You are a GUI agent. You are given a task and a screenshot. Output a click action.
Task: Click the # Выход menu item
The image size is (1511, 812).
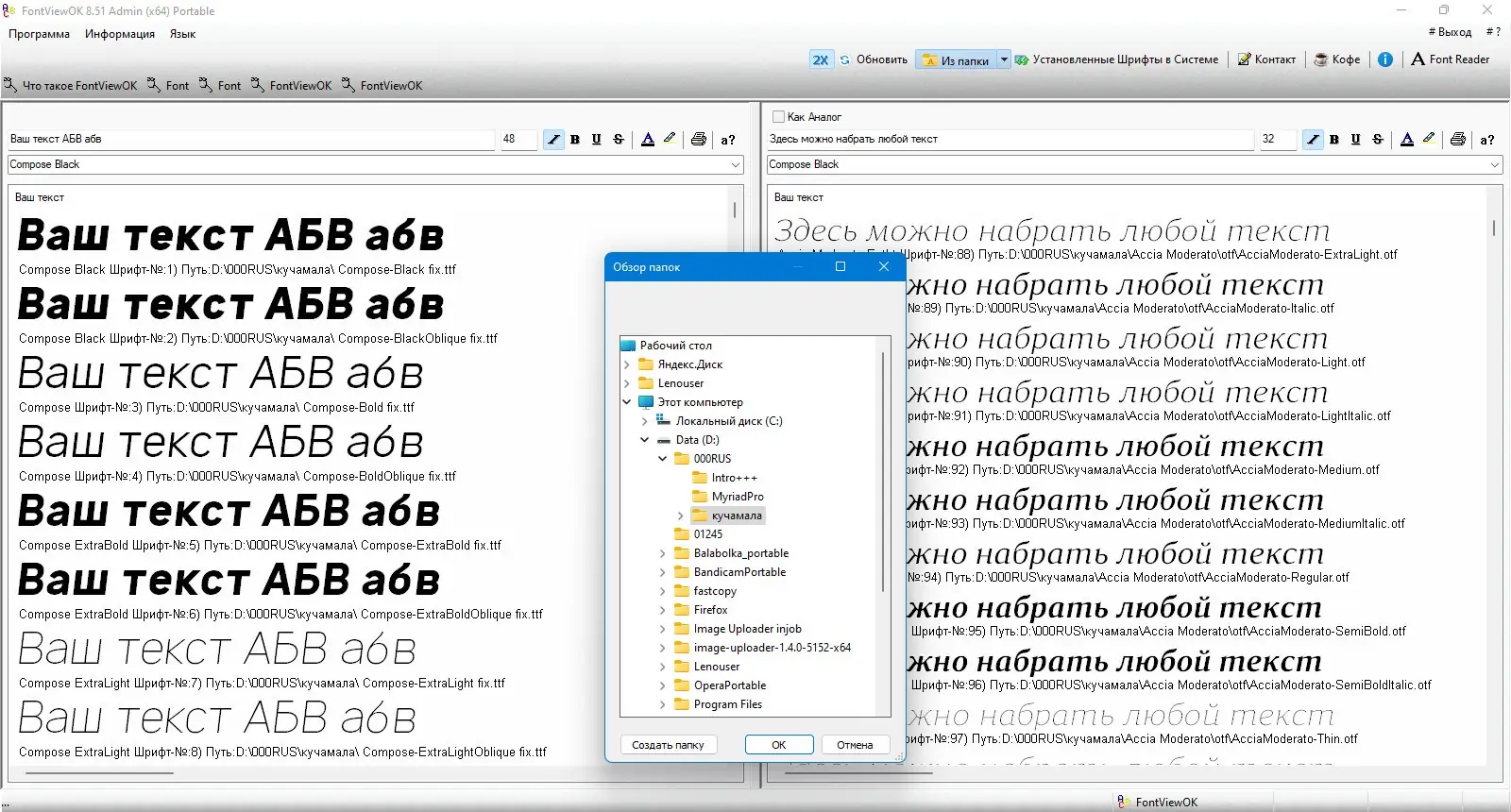pos(1450,32)
